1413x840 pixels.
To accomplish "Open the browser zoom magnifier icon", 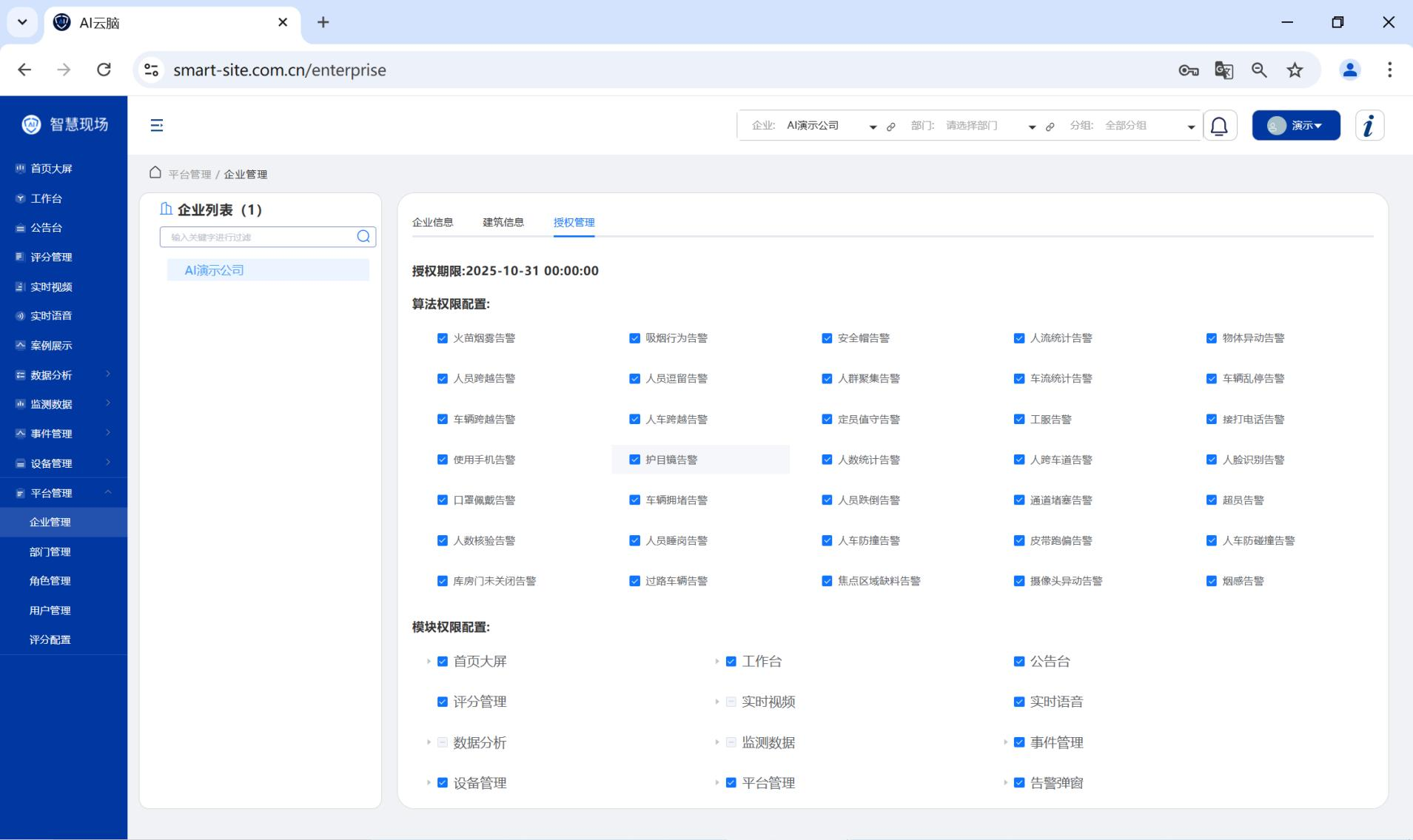I will click(x=1259, y=70).
